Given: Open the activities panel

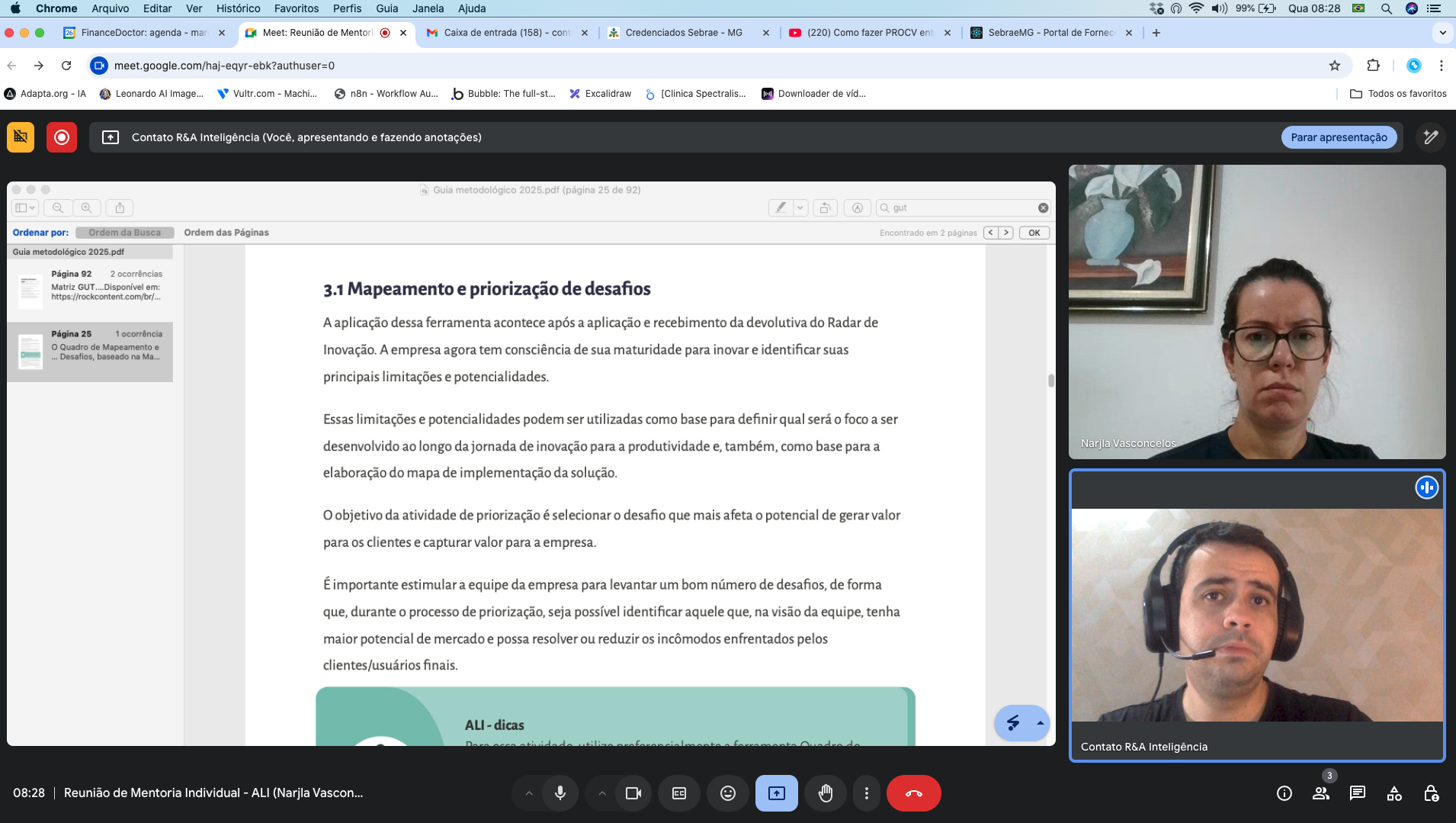Looking at the screenshot, I should (x=1394, y=793).
